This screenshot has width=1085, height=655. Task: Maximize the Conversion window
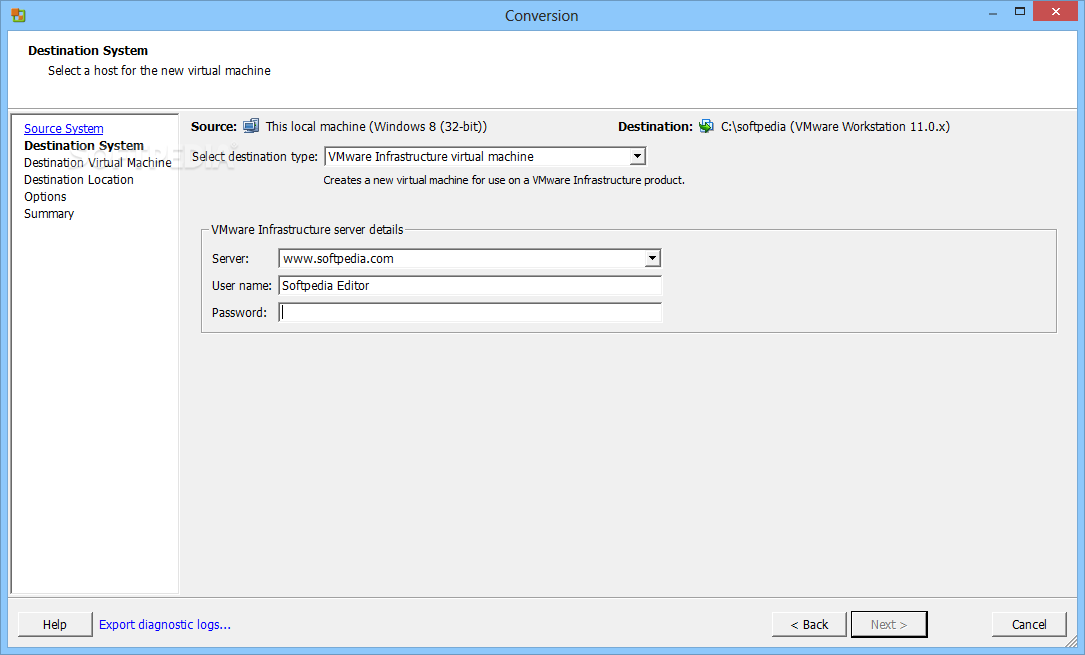coord(1020,12)
